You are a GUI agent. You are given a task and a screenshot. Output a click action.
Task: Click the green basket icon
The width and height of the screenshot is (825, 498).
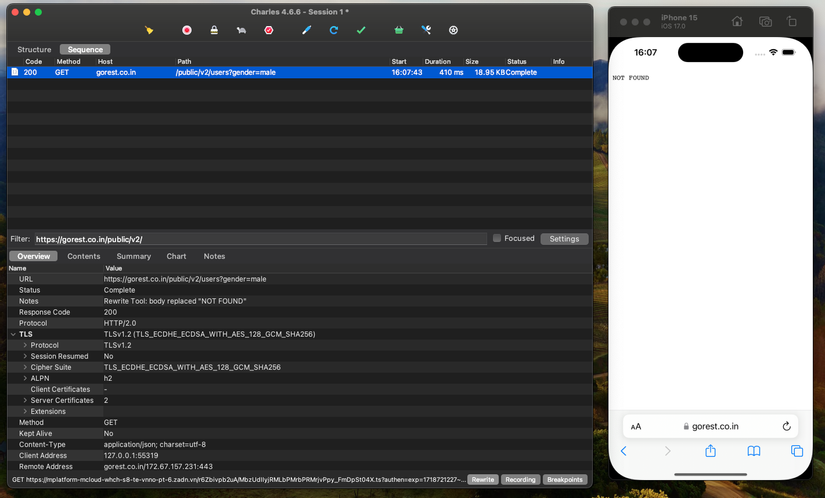click(399, 30)
